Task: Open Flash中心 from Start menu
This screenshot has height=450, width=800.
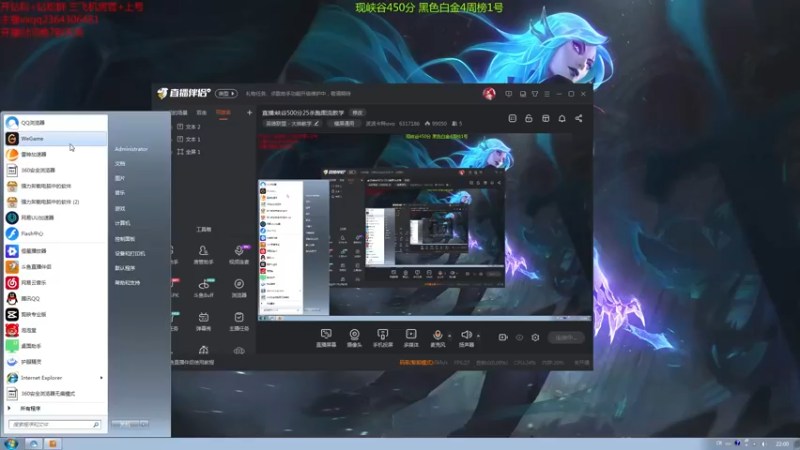Action: (x=56, y=233)
